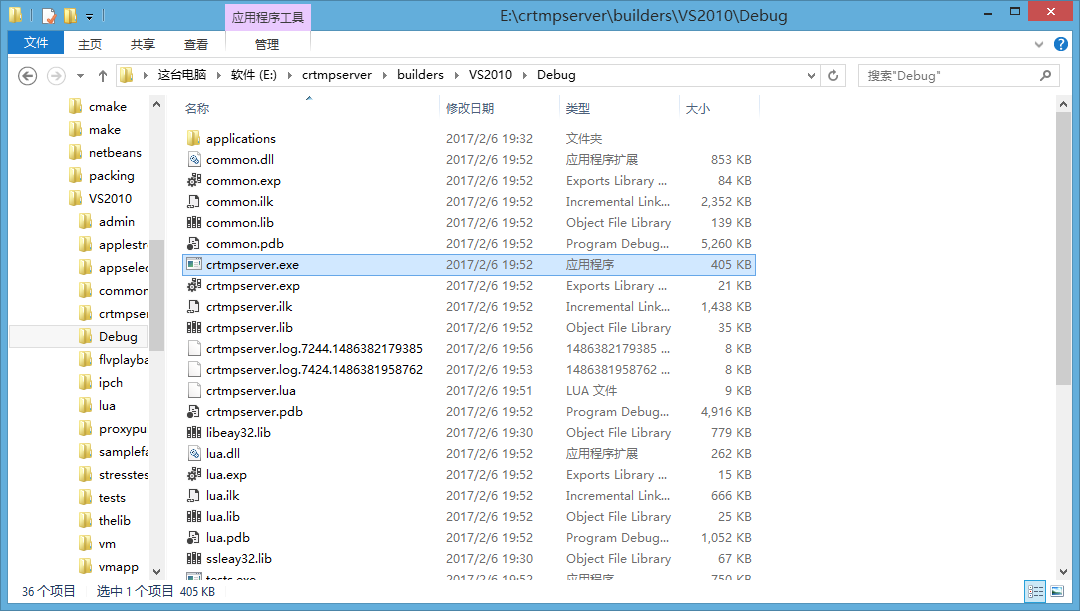Open the recent locations dropdown

point(81,76)
